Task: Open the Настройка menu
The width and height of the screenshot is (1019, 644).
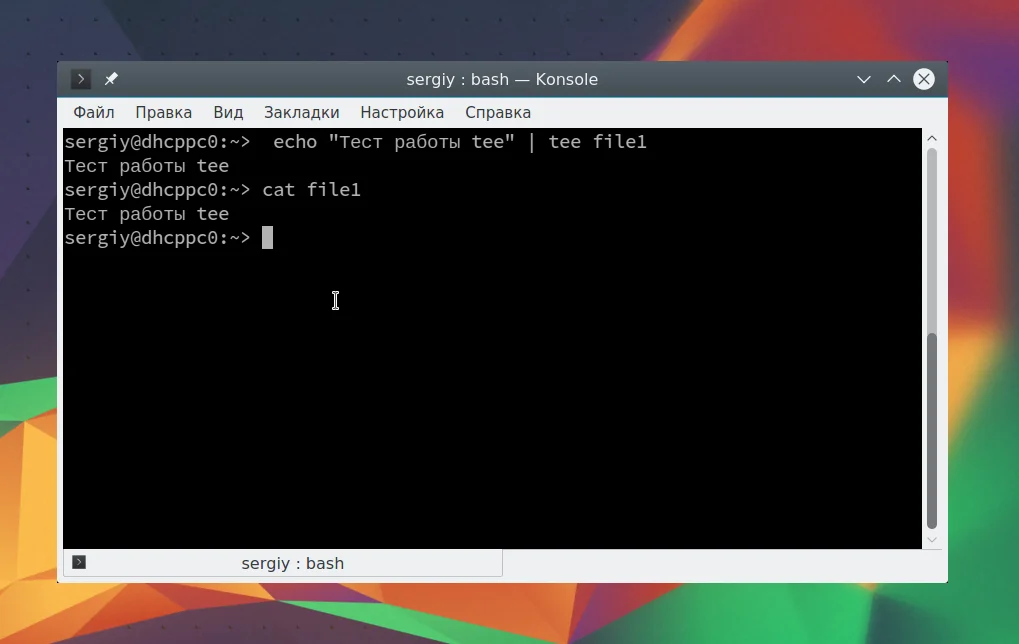Action: [402, 112]
